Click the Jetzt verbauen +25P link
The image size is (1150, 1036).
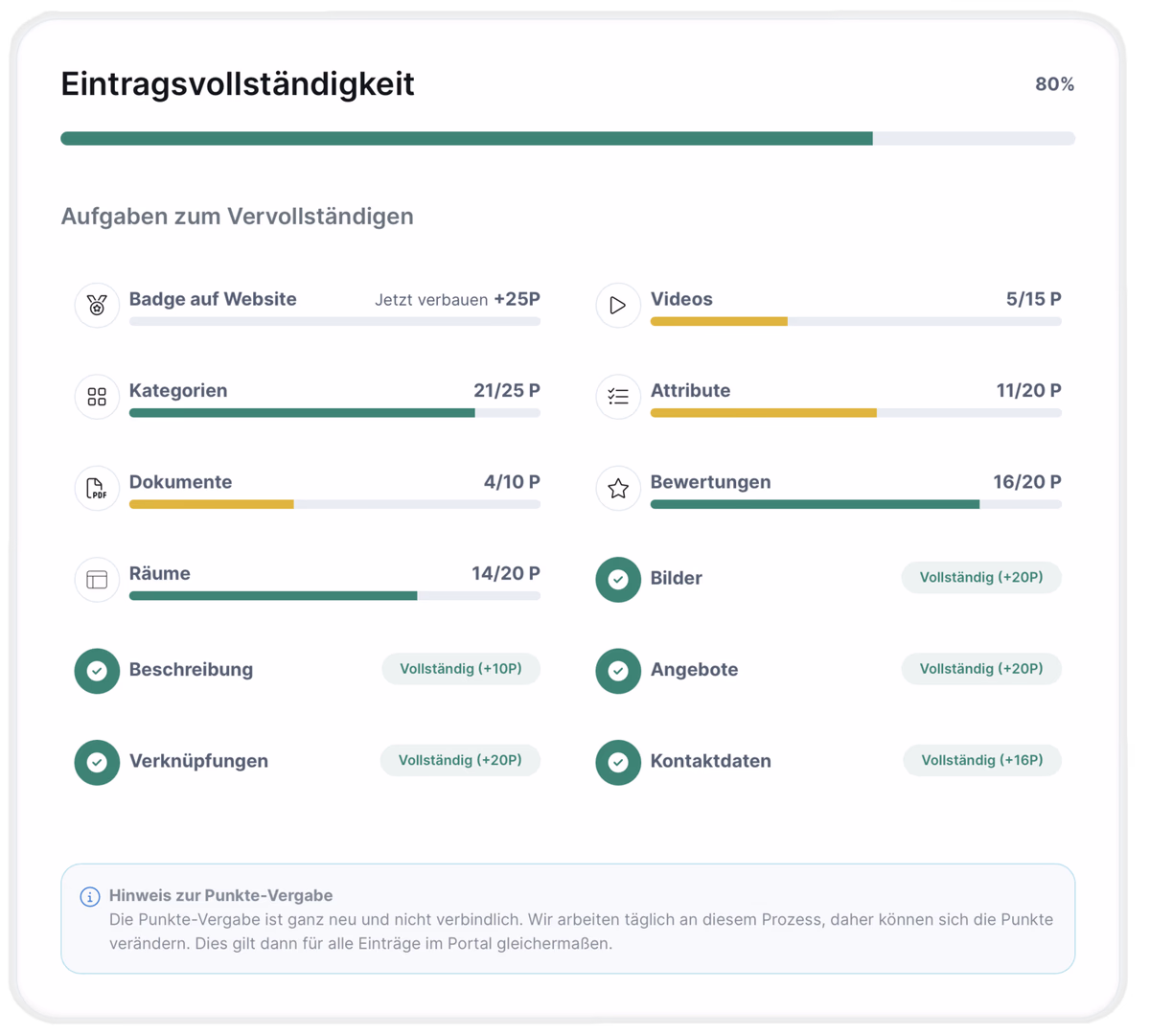[x=457, y=300]
